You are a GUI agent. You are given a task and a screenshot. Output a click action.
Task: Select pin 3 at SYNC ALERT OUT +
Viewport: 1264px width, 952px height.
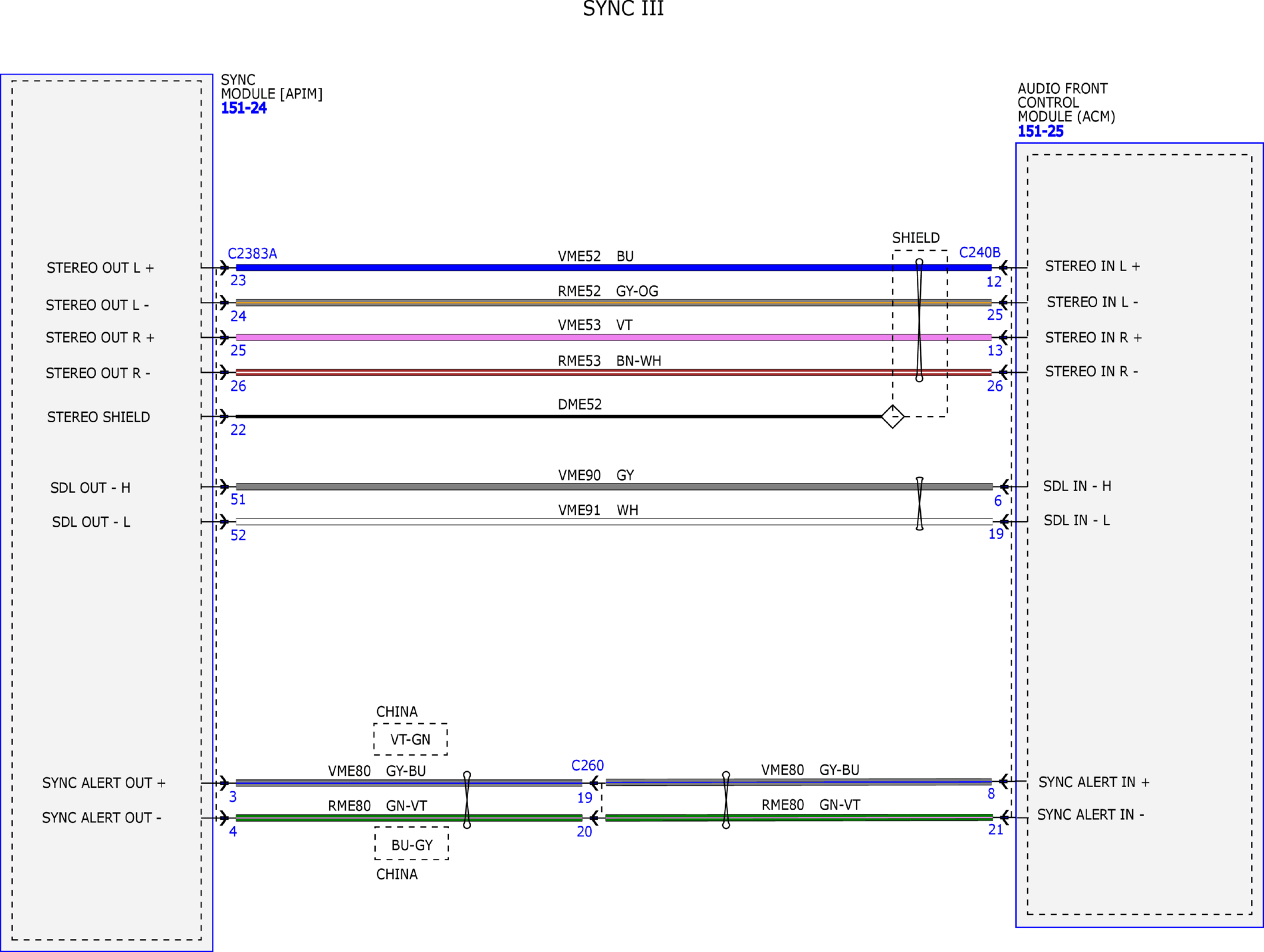coord(233,797)
